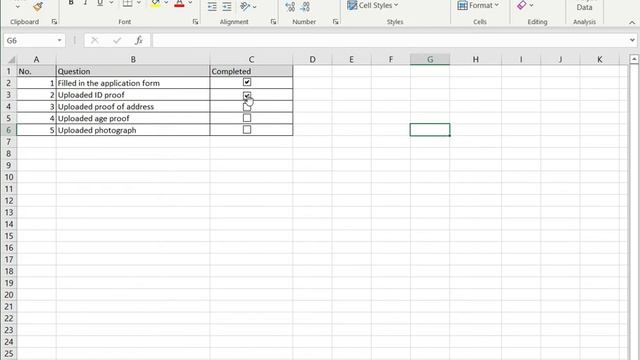Click the Decrease Indent icon

tap(212, 6)
